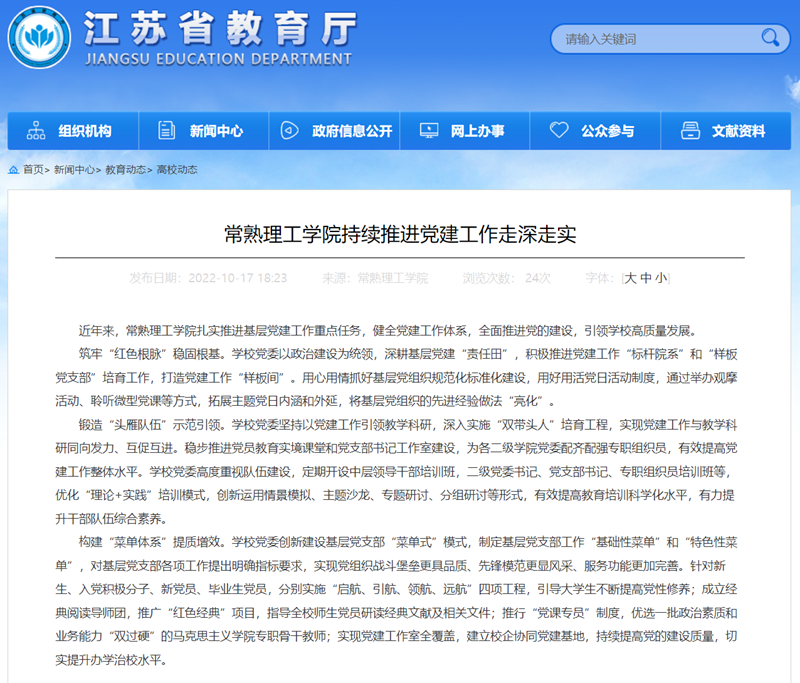Click the 网上办事 monitor icon
800x683 pixels.
pos(429,131)
